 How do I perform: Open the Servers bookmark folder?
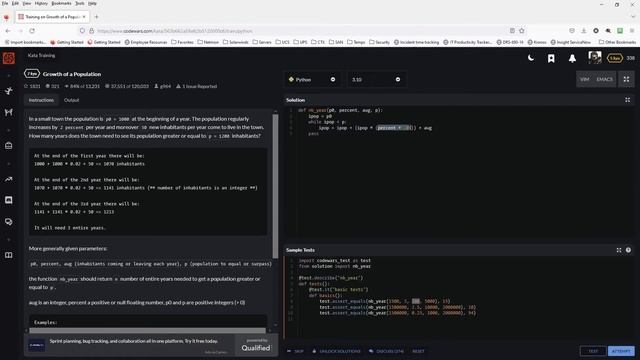coord(262,42)
